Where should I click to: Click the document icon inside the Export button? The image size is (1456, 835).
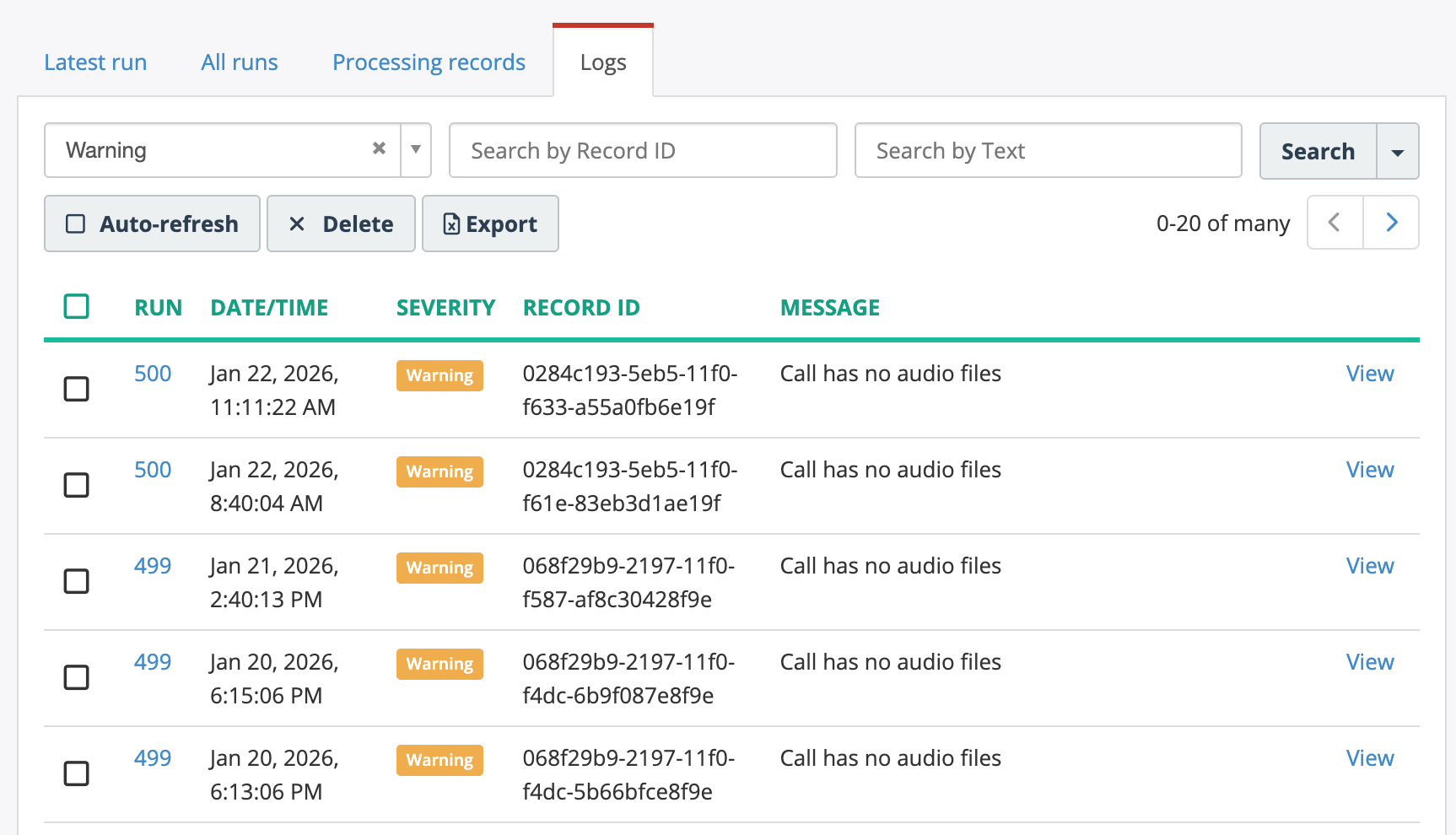(451, 224)
